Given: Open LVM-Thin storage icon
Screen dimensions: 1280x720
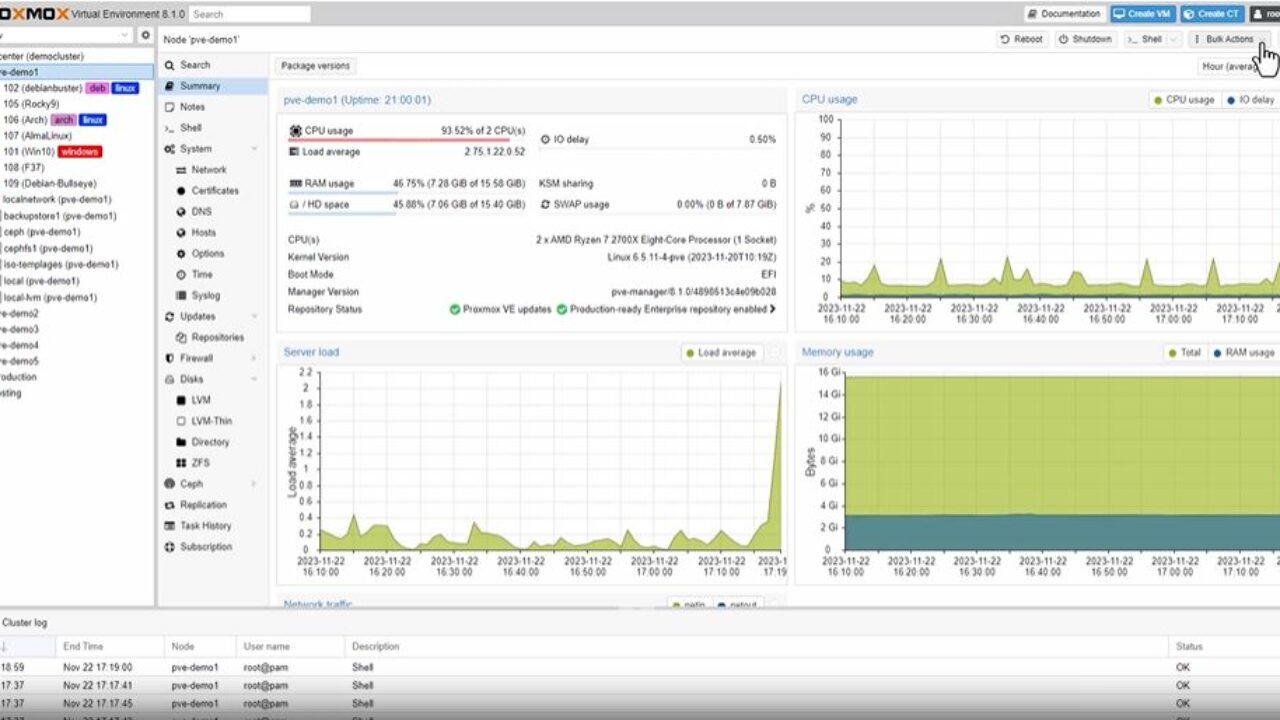Looking at the screenshot, I should click(181, 421).
